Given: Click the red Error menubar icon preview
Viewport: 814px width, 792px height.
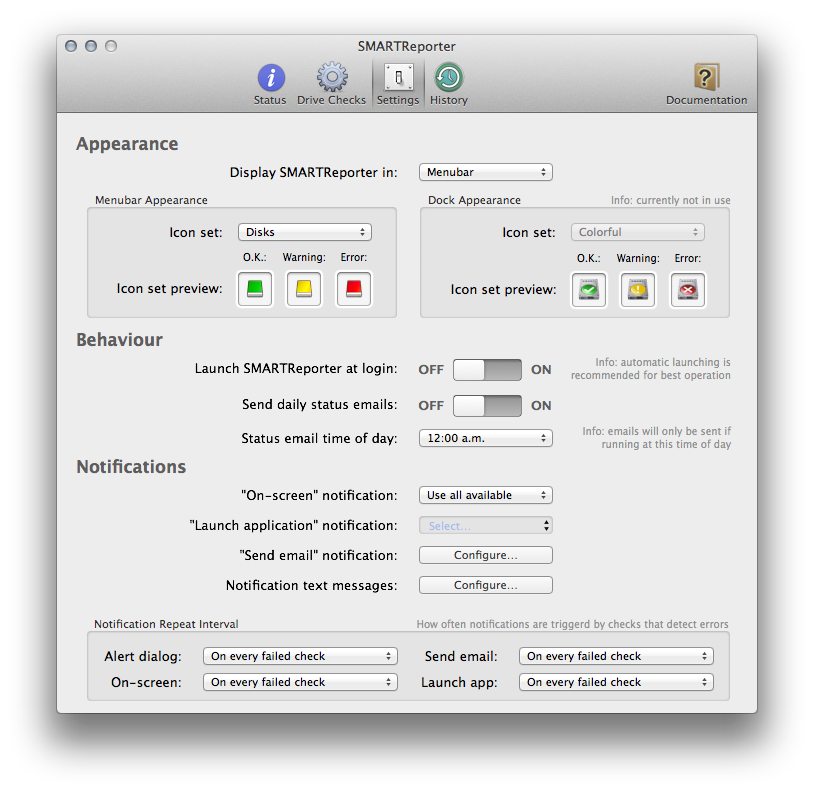Looking at the screenshot, I should point(354,289).
